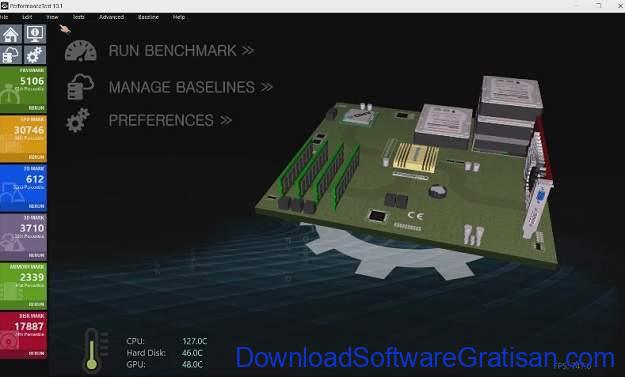Click the GPU temperature value 48.0C
625x377 pixels.
[192, 364]
